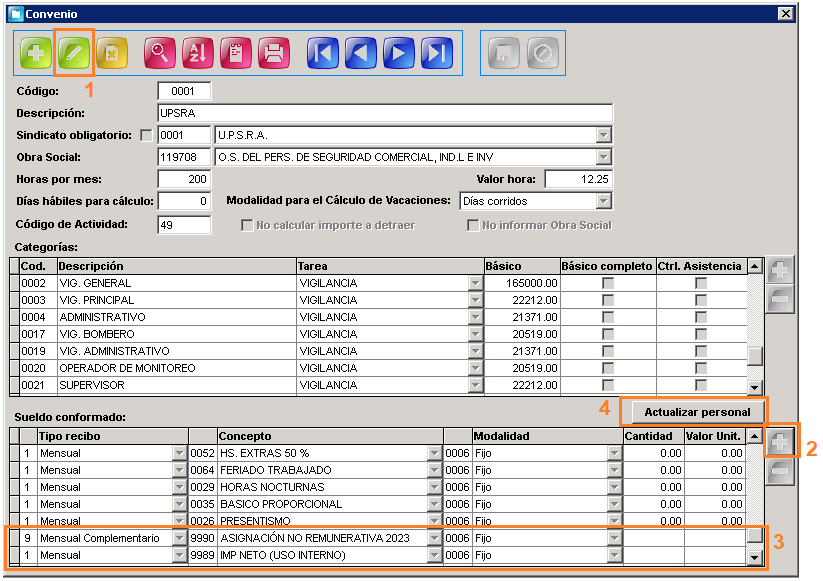
Task: Toggle Sindicato obligatorio checkbox
Action: point(146,135)
